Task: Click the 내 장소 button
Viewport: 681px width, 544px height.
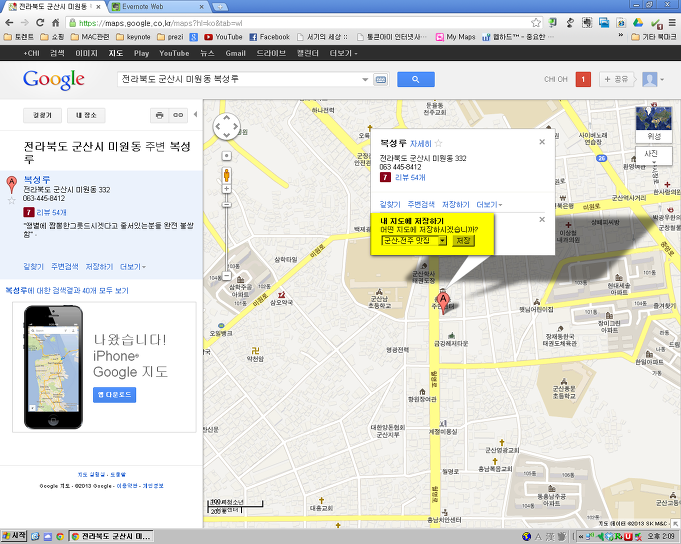Action: tap(86, 115)
